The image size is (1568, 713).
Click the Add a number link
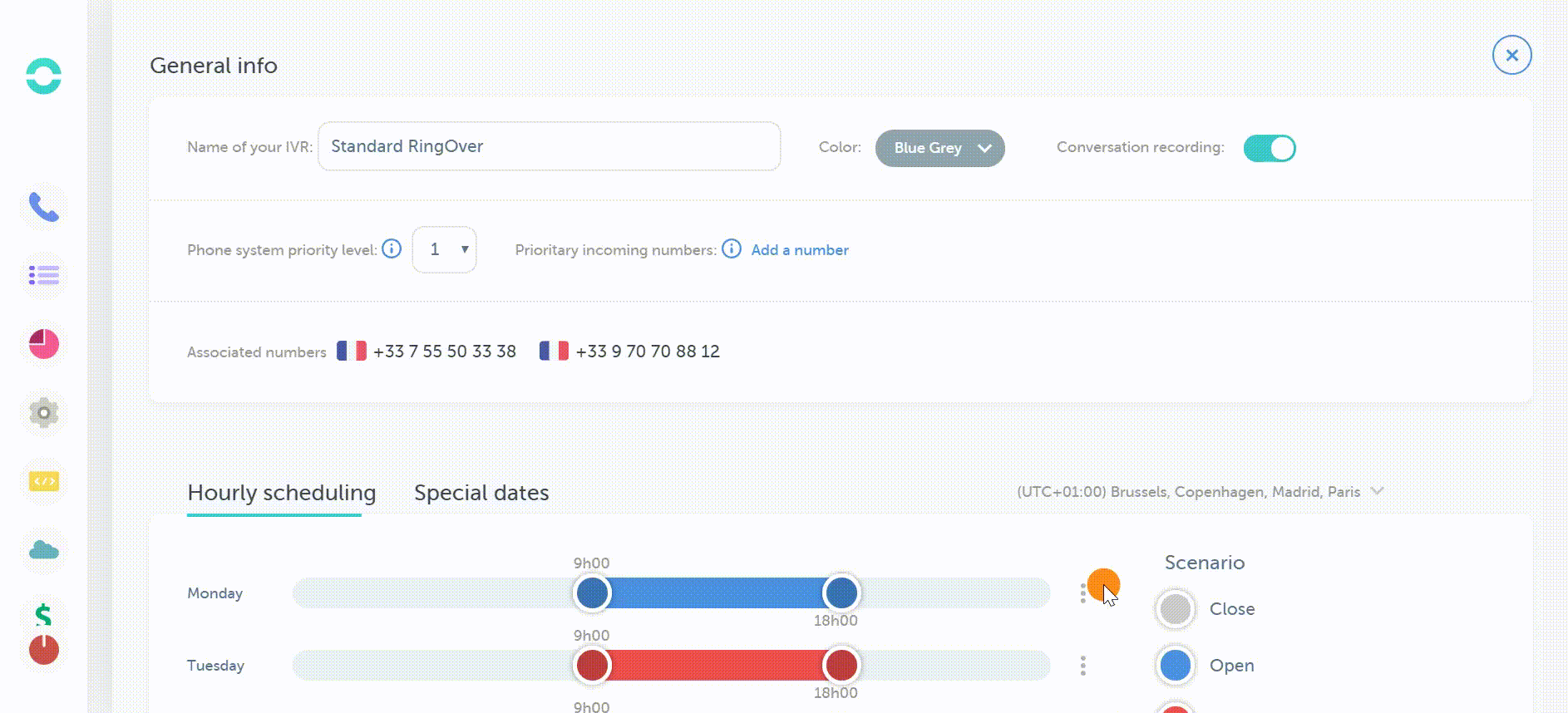[x=800, y=250]
